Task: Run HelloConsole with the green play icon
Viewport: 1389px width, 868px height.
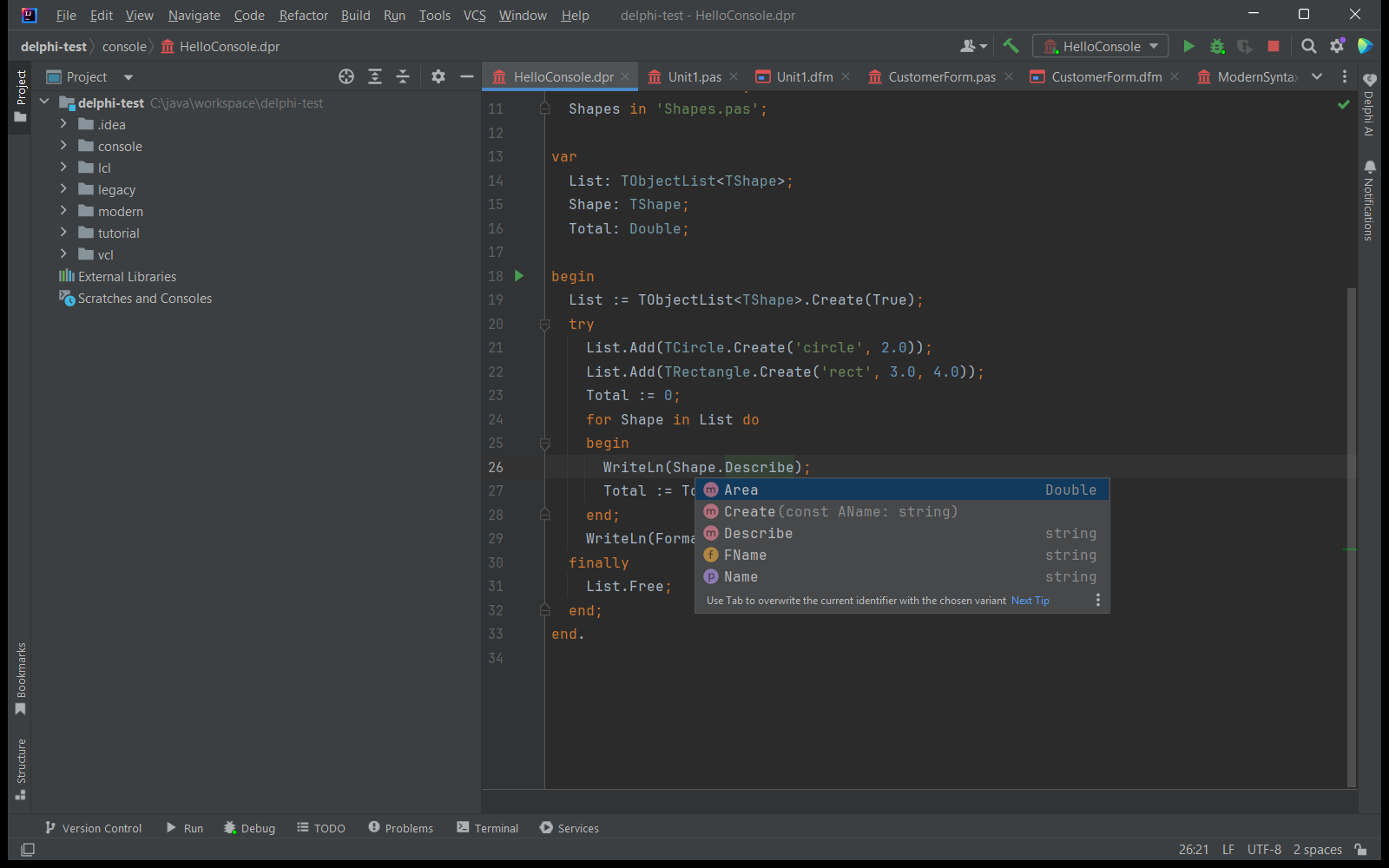Action: point(1188,46)
